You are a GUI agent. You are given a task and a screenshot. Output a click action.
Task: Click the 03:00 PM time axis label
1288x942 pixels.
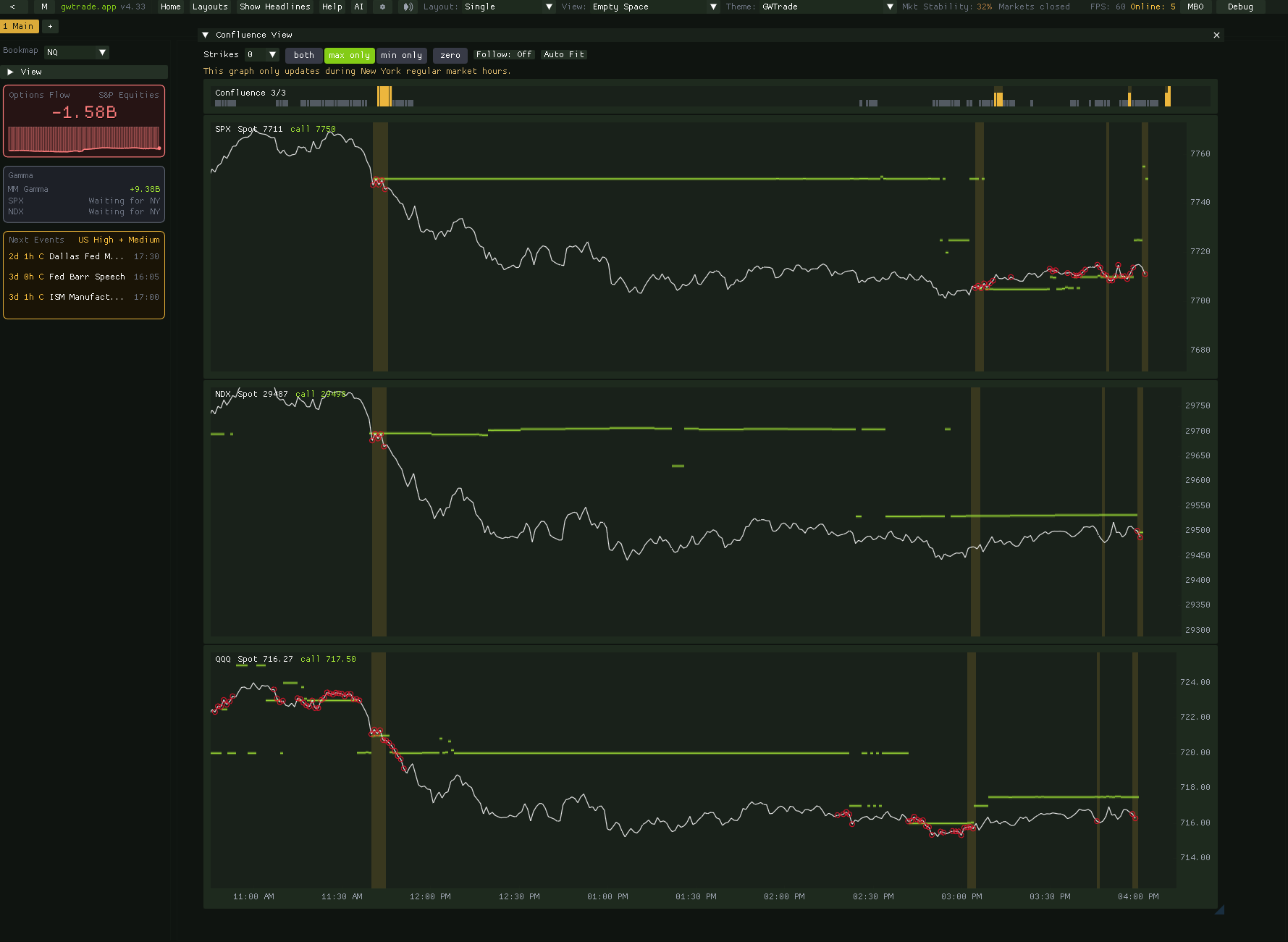tap(961, 896)
